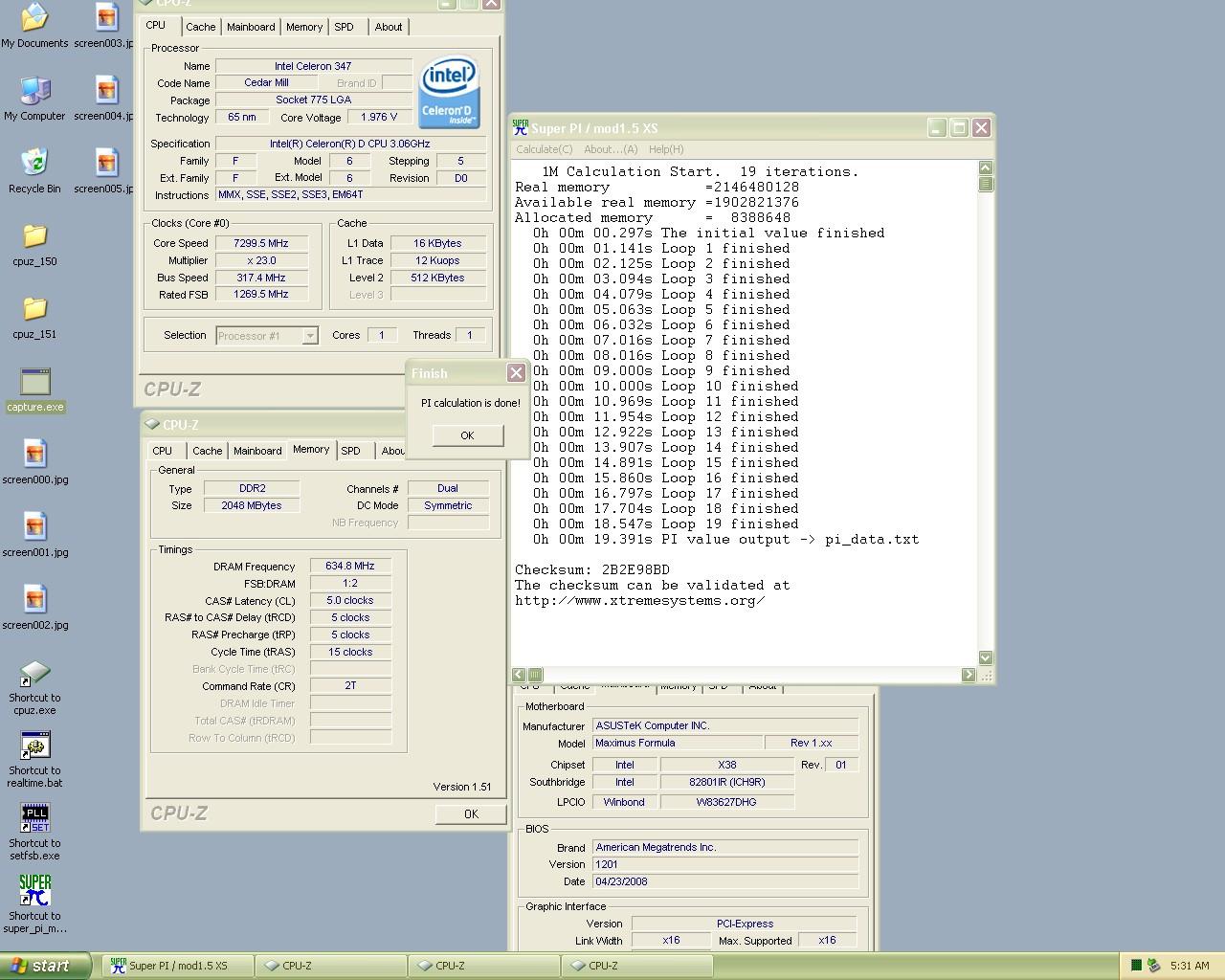Switch to first CPU-Z taskbar button
Viewport: 1225px width, 980px height.
point(330,966)
